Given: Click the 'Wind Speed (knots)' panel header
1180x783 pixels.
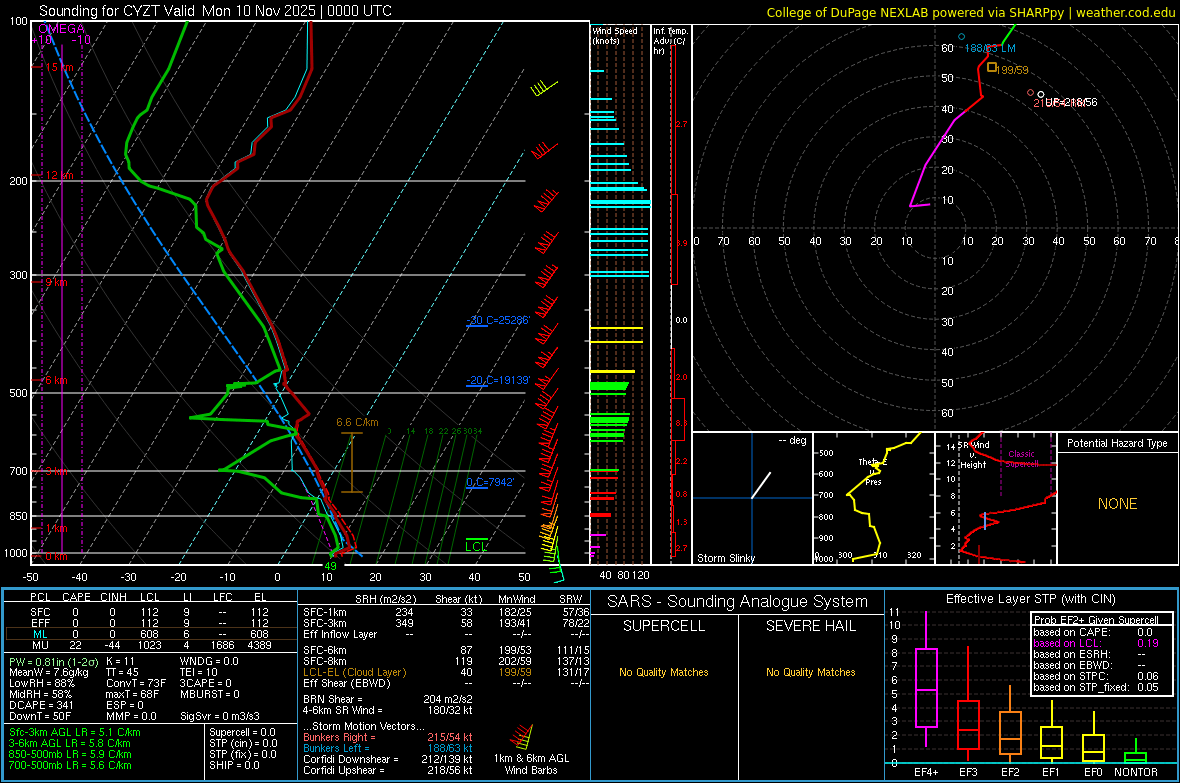Looking at the screenshot, I should click(614, 35).
